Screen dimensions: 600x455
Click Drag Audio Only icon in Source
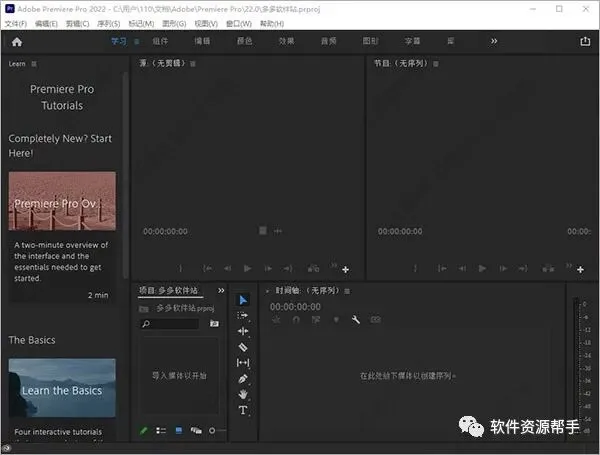pyautogui.click(x=278, y=231)
